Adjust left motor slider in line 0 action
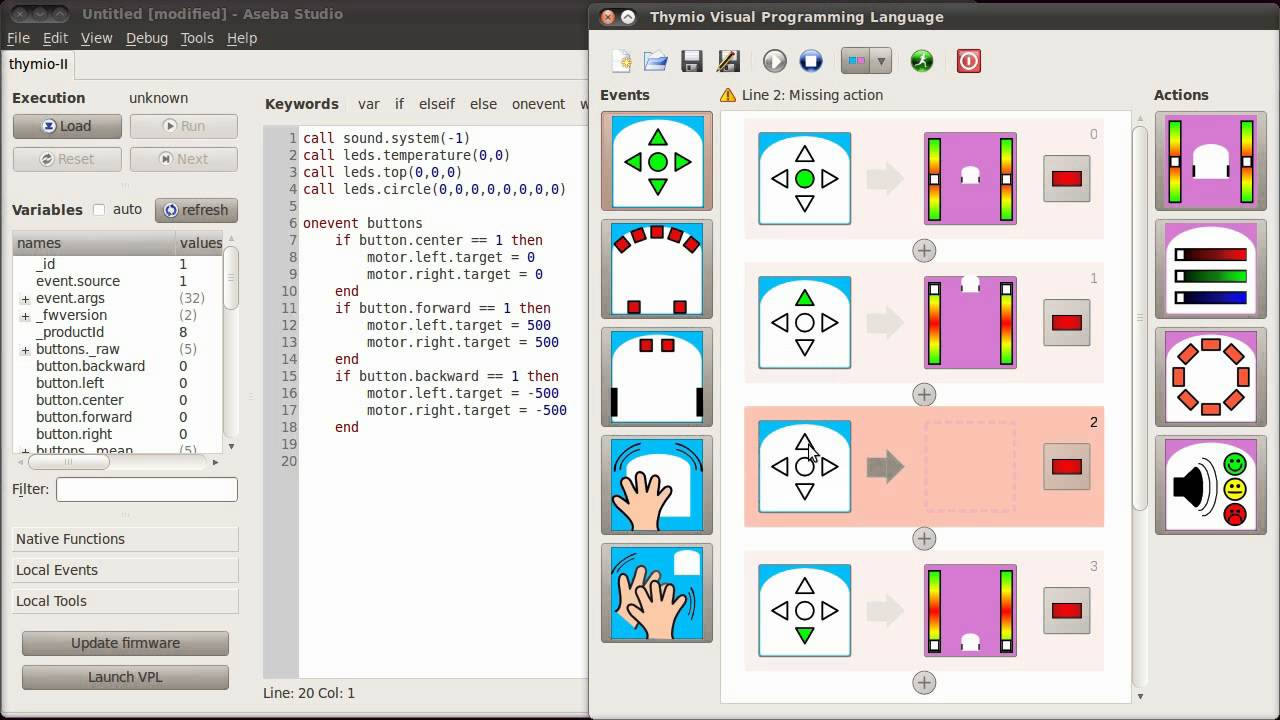1280x720 pixels. tap(935, 179)
